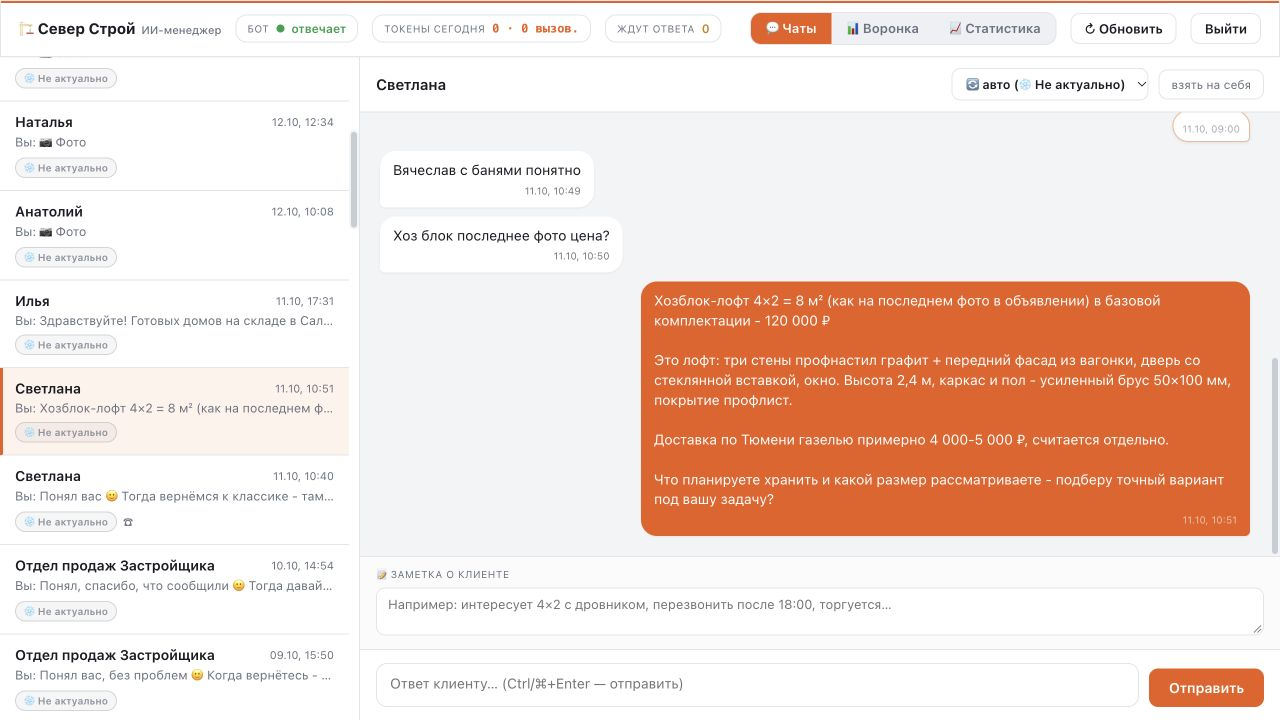Open Отдел продаж Застройщика chat 10.10, 14:54

[x=175, y=589]
